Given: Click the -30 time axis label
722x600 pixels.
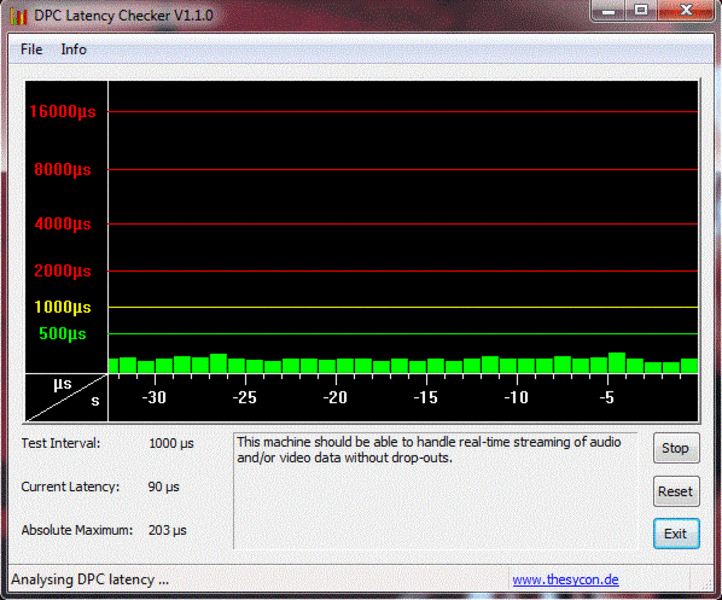Looking at the screenshot, I should coord(154,397).
